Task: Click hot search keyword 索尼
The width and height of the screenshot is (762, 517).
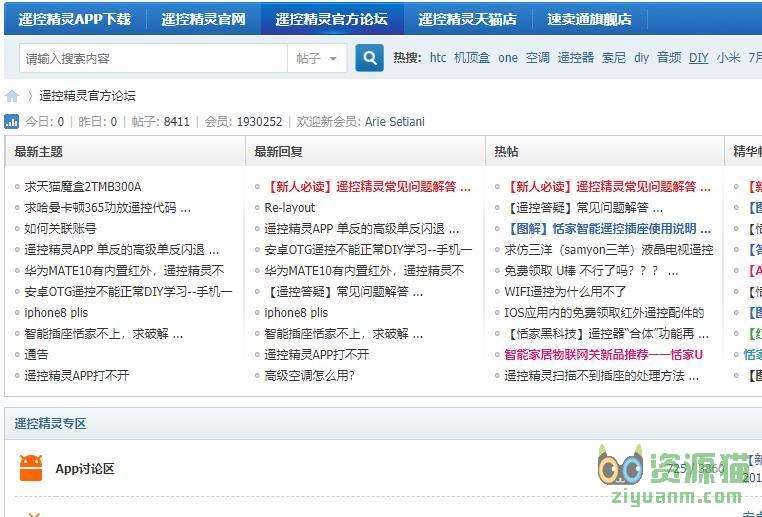Action: pyautogui.click(x=614, y=58)
